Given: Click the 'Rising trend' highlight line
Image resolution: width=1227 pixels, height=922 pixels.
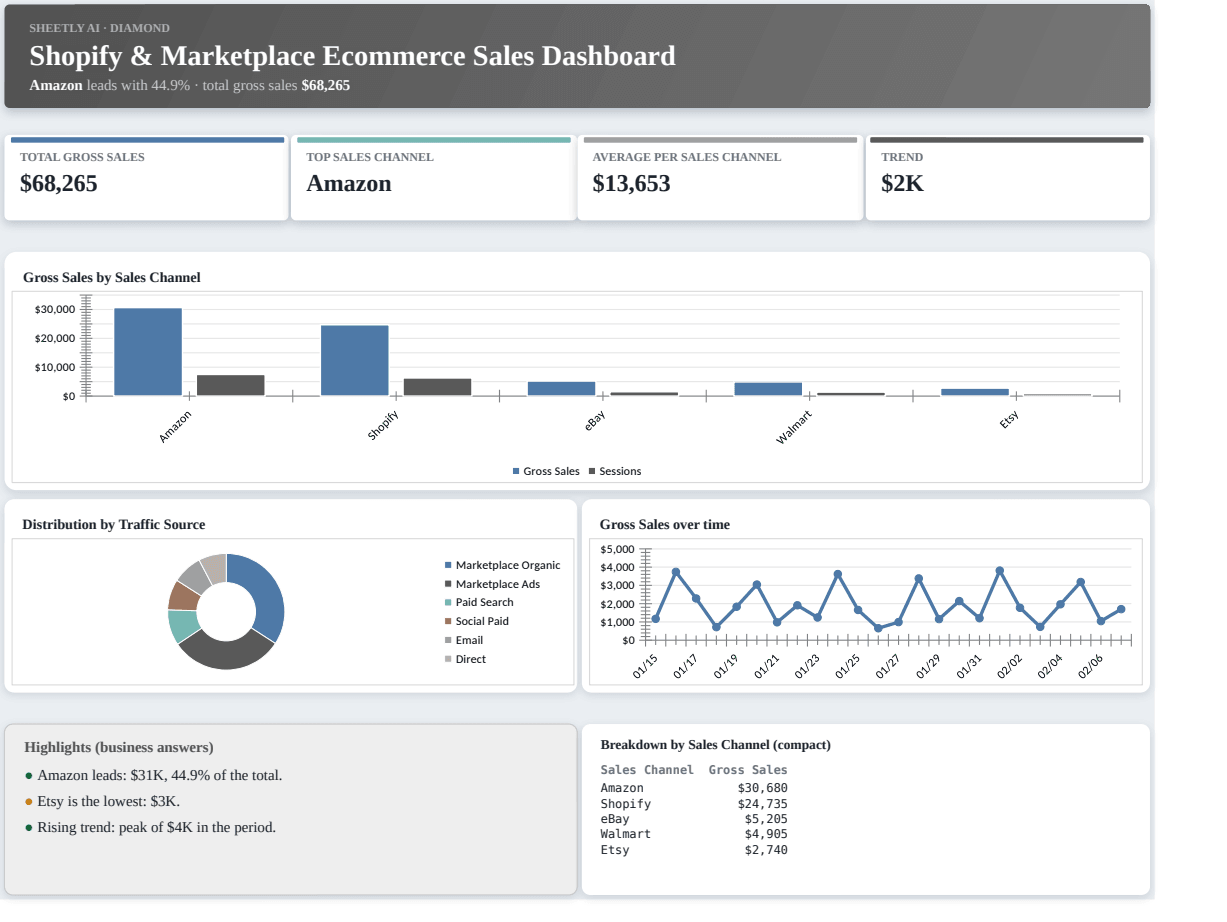Looking at the screenshot, I should point(150,827).
